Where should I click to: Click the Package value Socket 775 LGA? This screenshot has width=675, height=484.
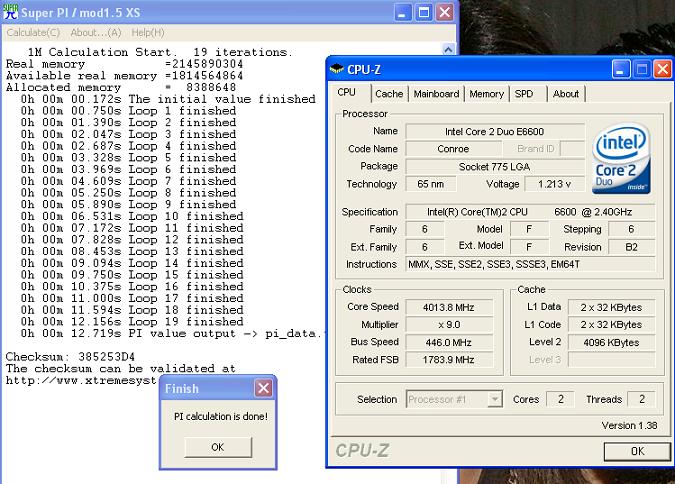[495, 167]
